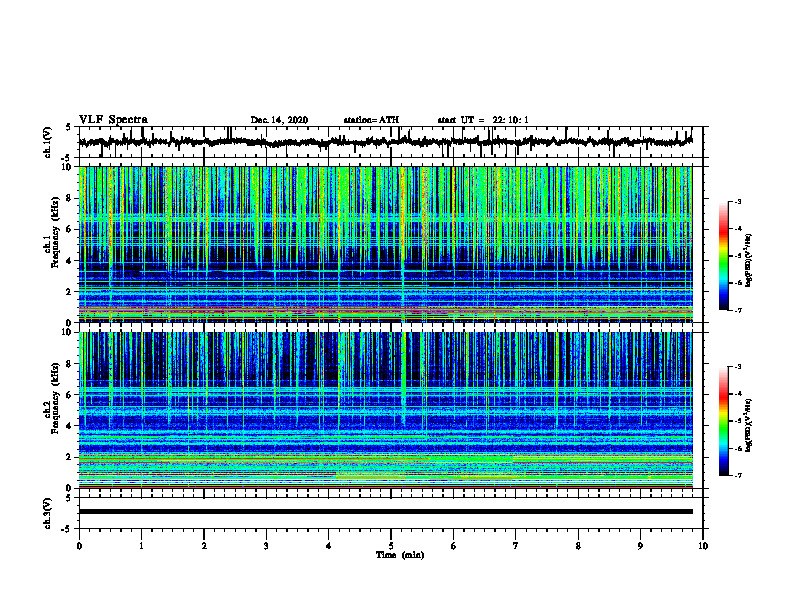Viewport: 792px width, 612px height.
Task: Click the ch.1 color bar log(PSD) label
Action: point(749,261)
